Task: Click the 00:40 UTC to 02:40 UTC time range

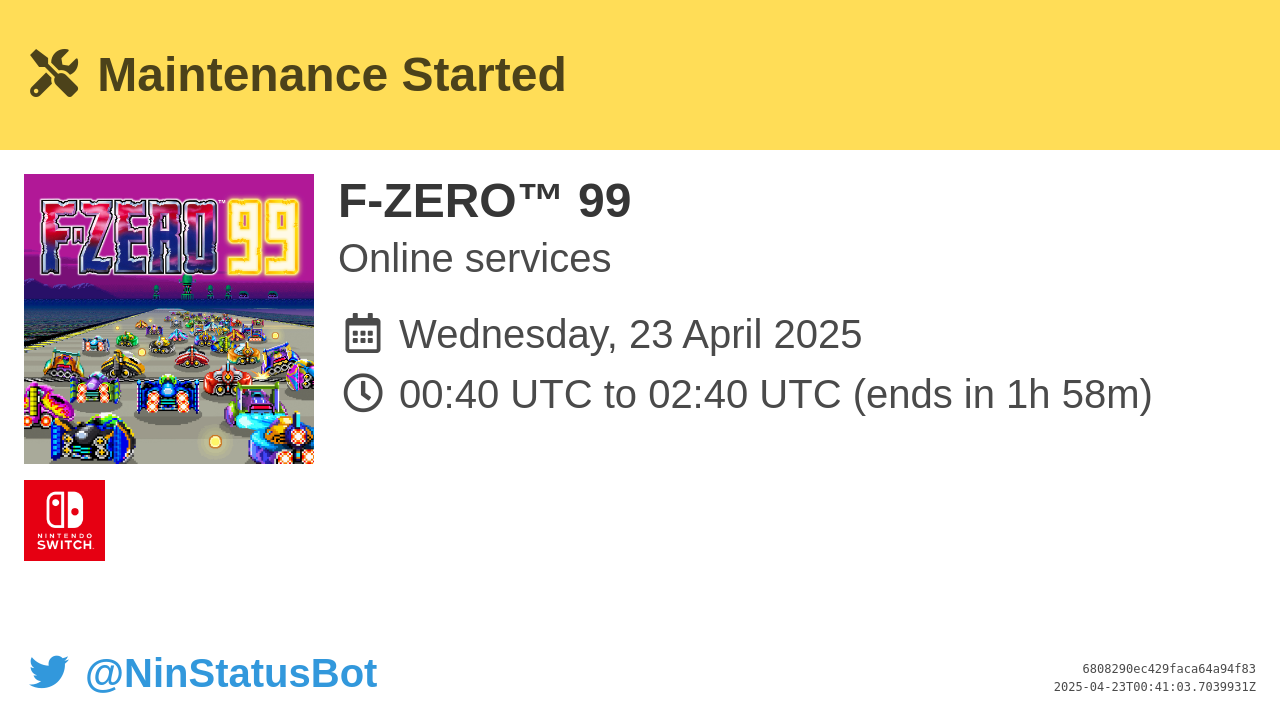Action: [620, 394]
